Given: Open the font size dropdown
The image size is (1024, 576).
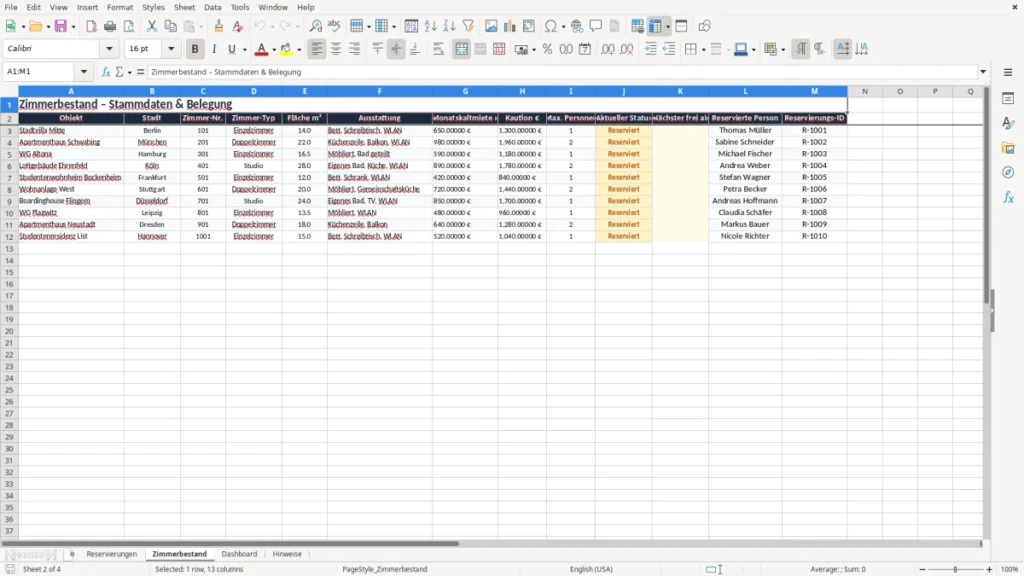Looking at the screenshot, I should 171,48.
